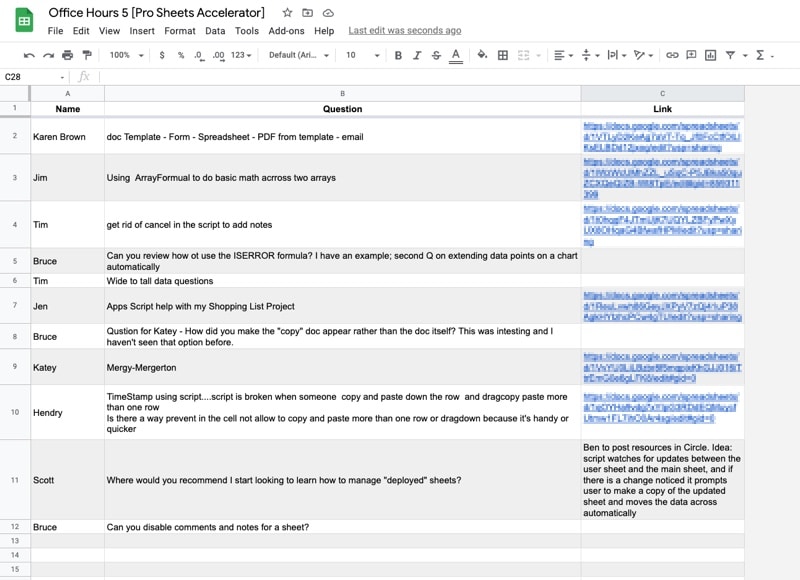Star the Office Hours 5 document
Screen dimensions: 800x580
pyautogui.click(x=287, y=13)
